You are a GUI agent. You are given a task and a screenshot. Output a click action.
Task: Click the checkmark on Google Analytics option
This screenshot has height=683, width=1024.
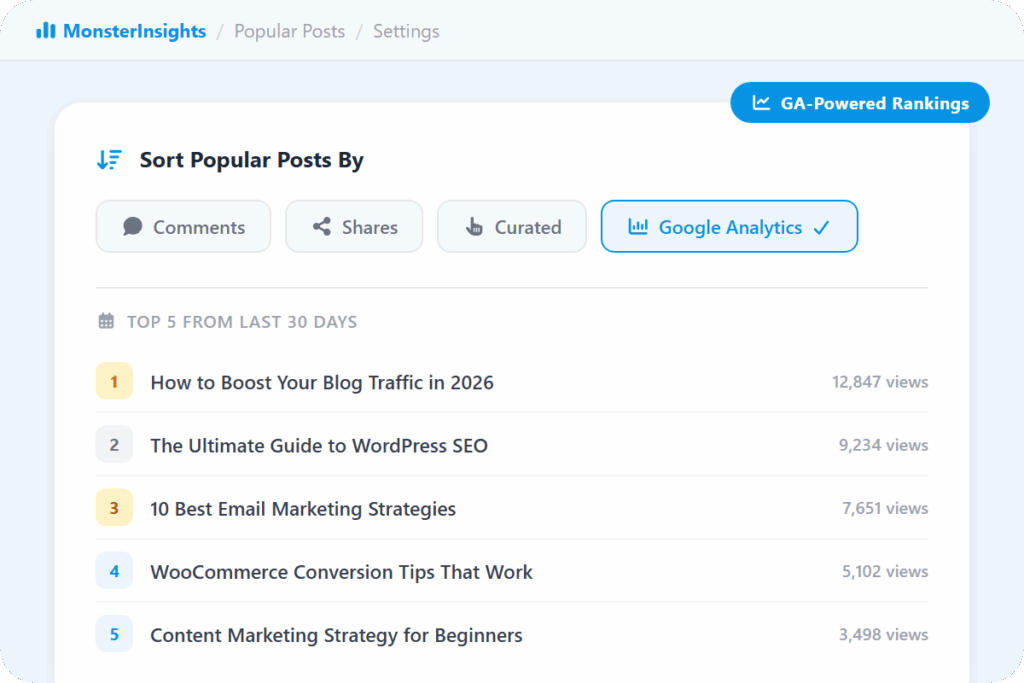[x=821, y=228]
